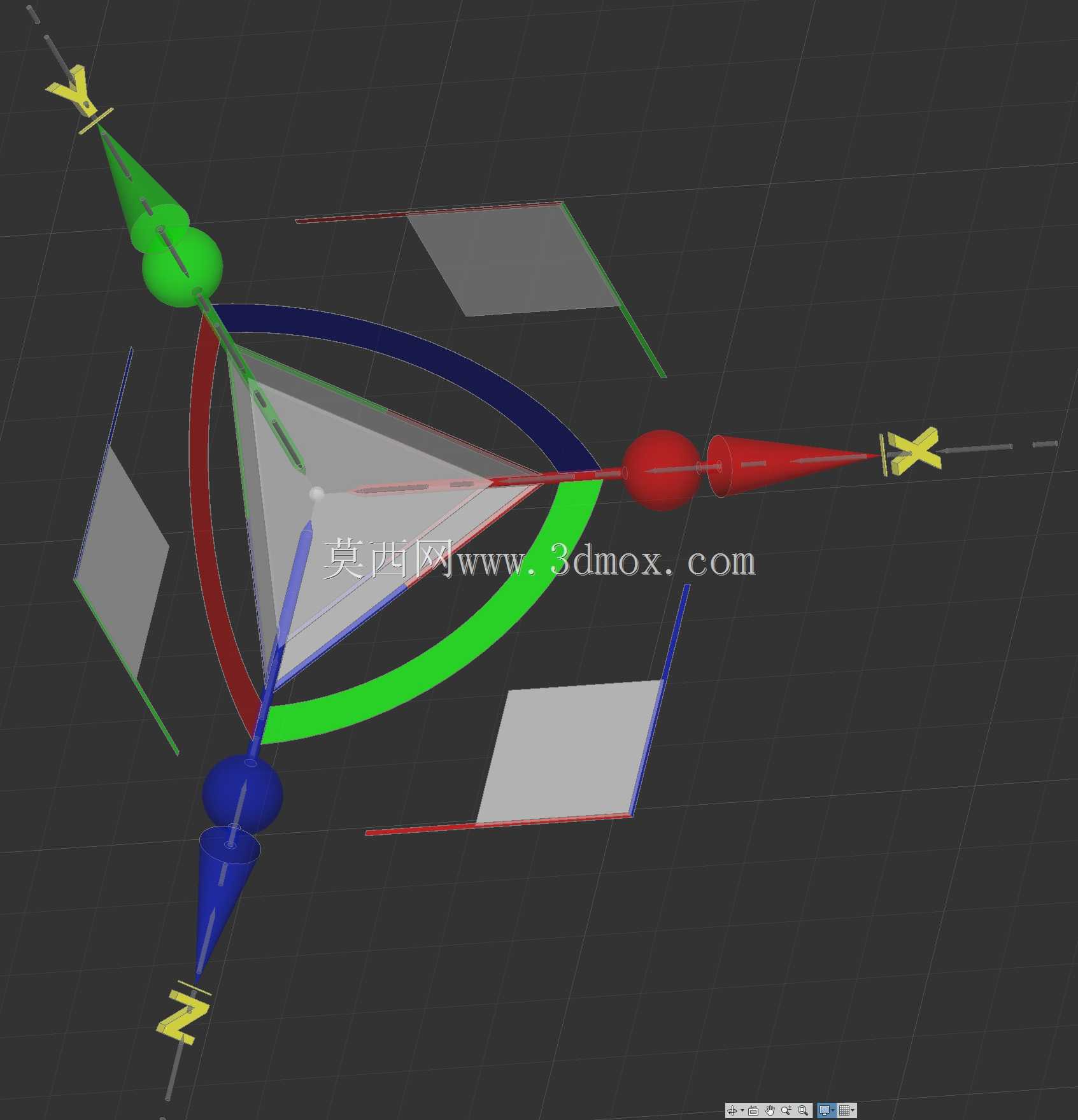
Task: Open the Grid and Snaps dropdown arrow
Action: pos(853,1110)
